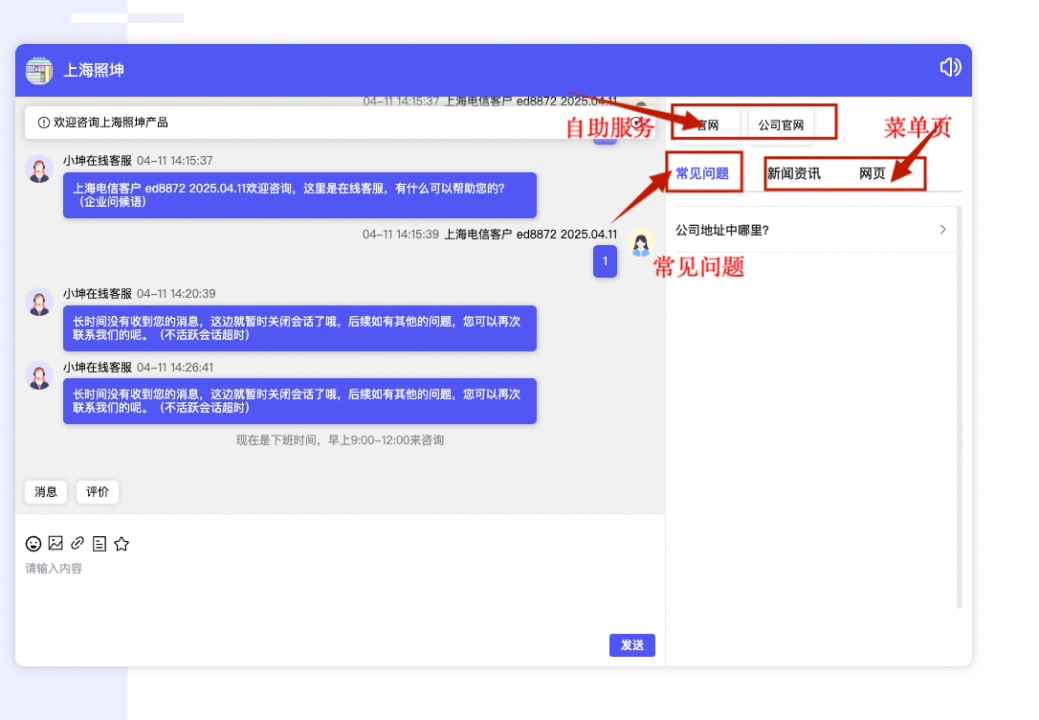This screenshot has height=720, width=1039.
Task: Click the 消息 button
Action: pyautogui.click(x=46, y=491)
